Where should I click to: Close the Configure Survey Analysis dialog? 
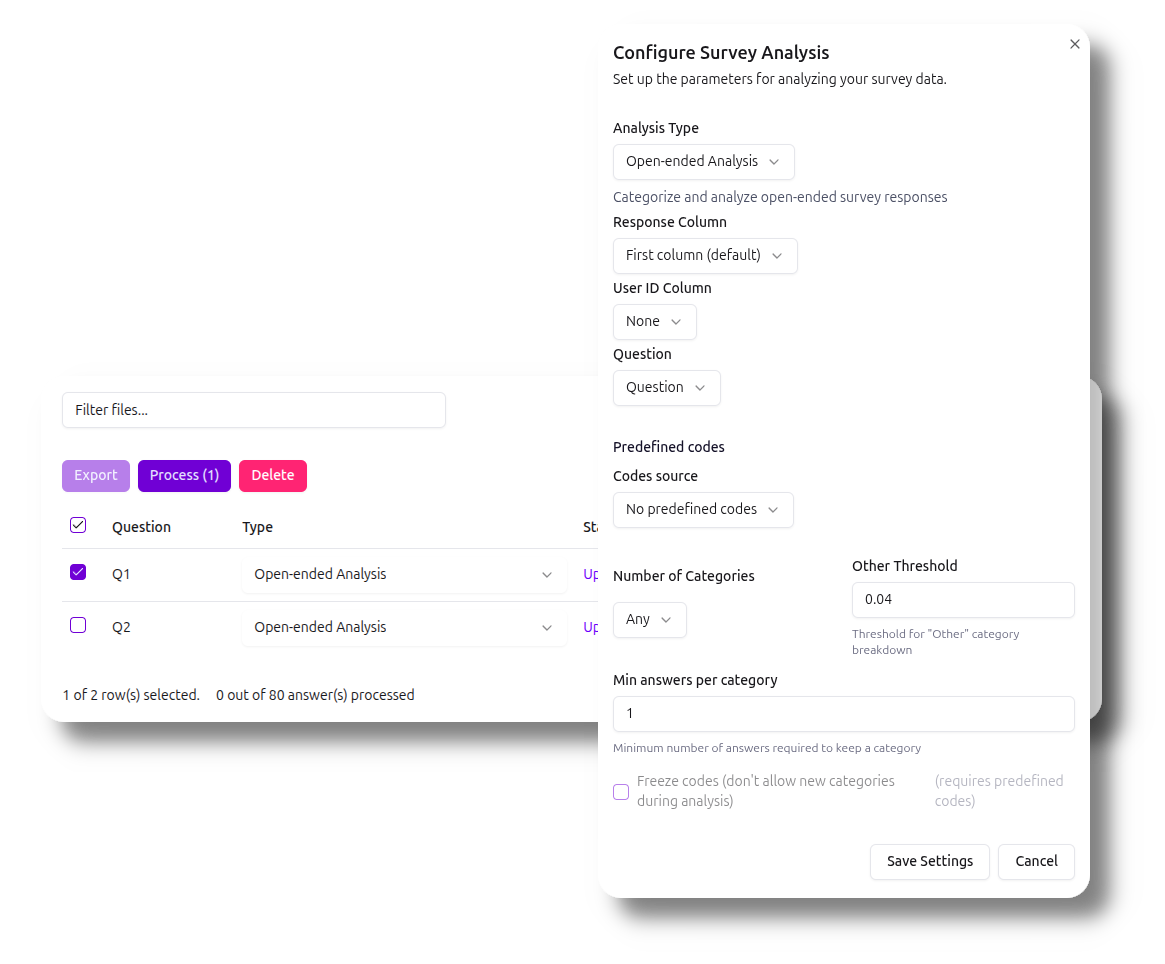pyautogui.click(x=1075, y=44)
